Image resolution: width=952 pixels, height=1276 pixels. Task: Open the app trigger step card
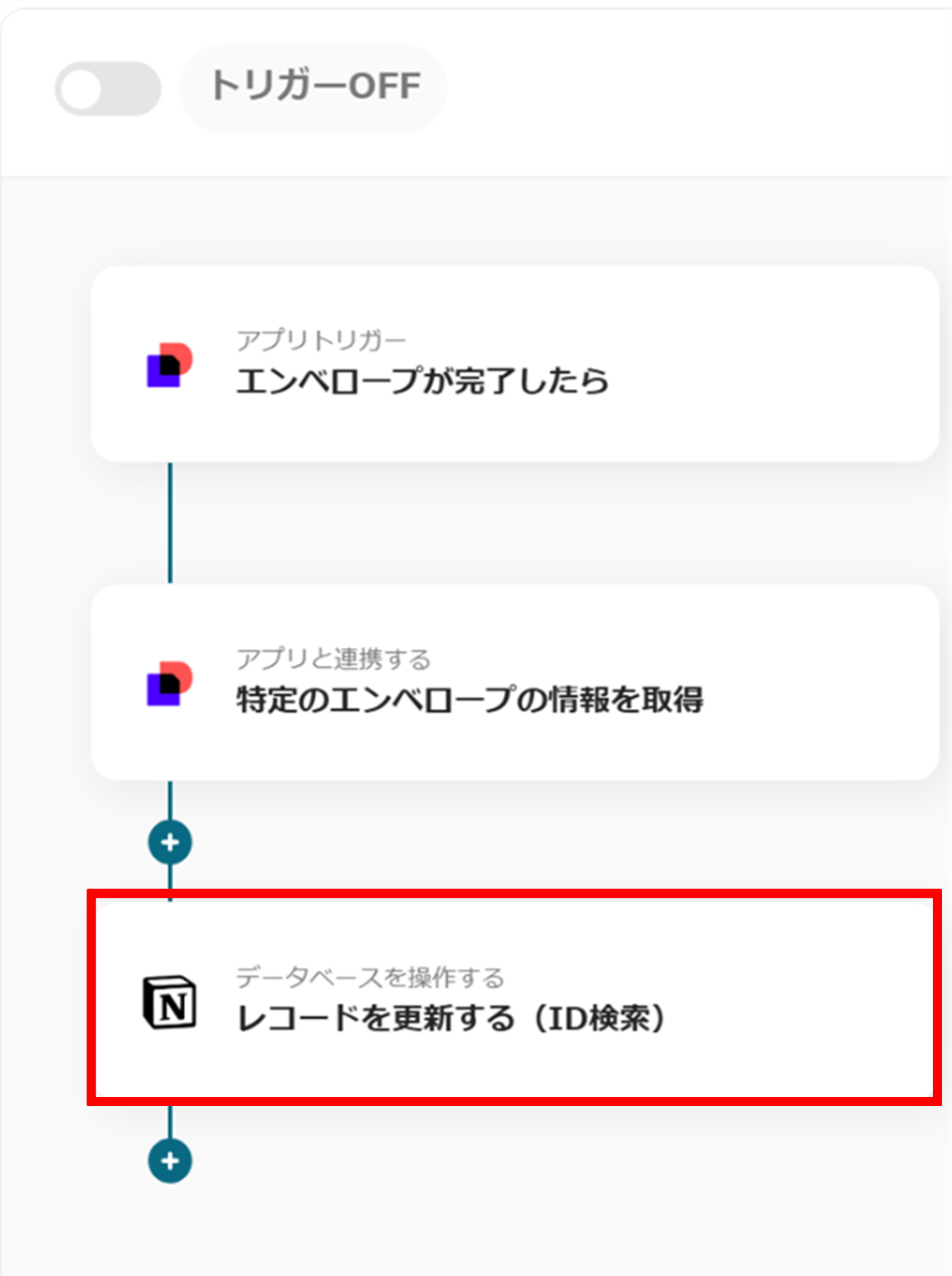(515, 363)
